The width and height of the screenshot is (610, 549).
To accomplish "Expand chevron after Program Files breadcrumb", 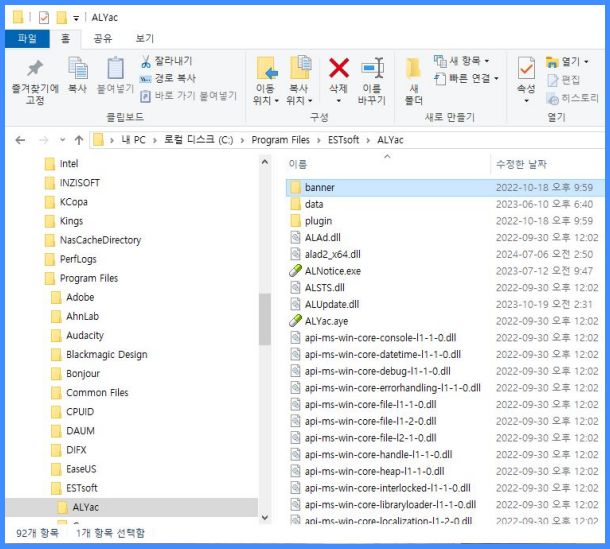I will pos(319,140).
